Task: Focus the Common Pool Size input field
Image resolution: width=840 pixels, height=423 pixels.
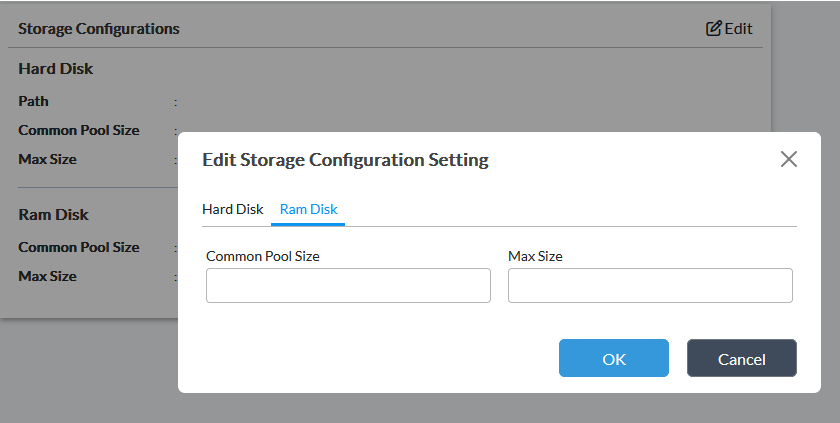Action: (348, 285)
